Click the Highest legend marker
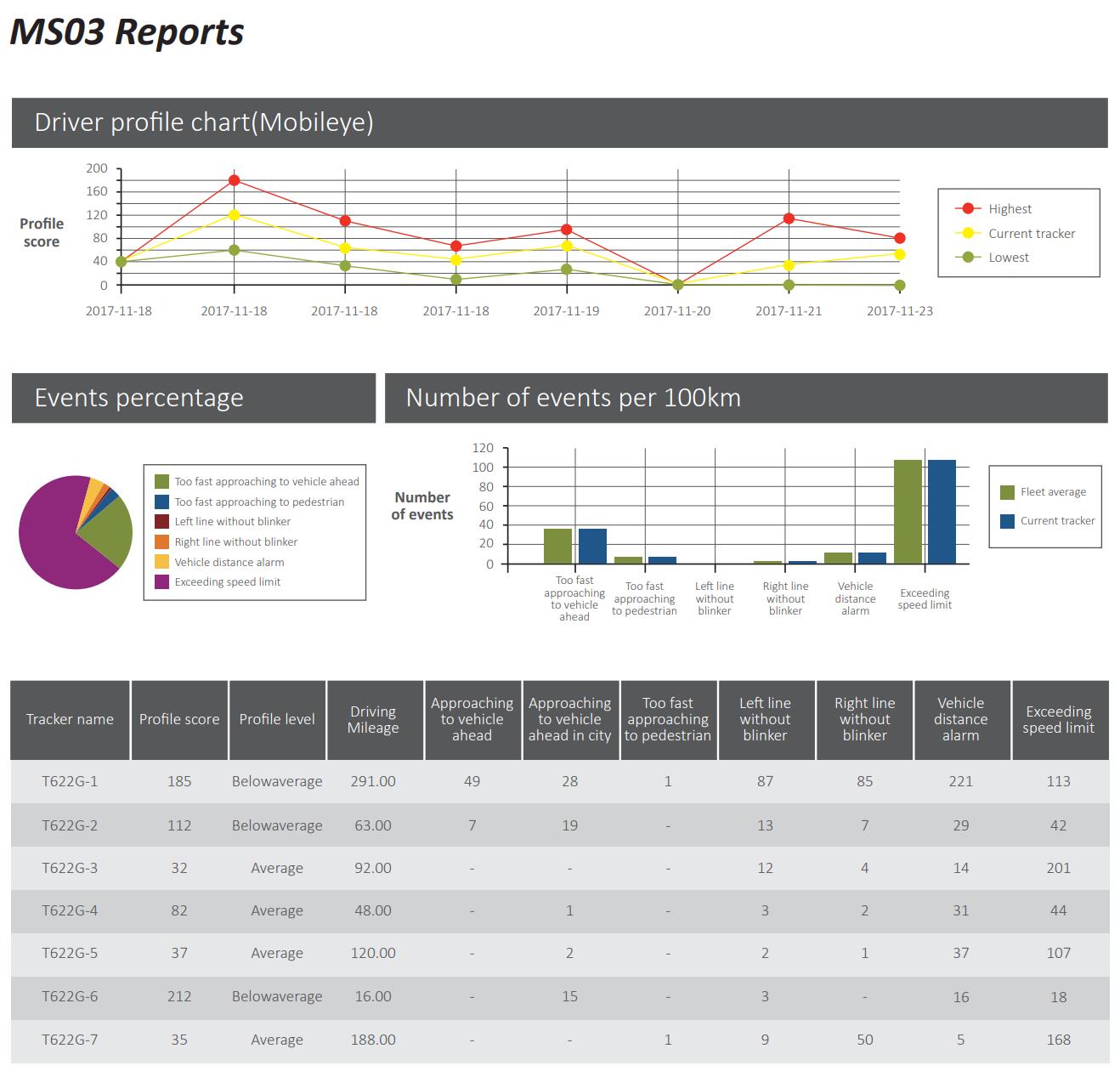 tap(967, 208)
